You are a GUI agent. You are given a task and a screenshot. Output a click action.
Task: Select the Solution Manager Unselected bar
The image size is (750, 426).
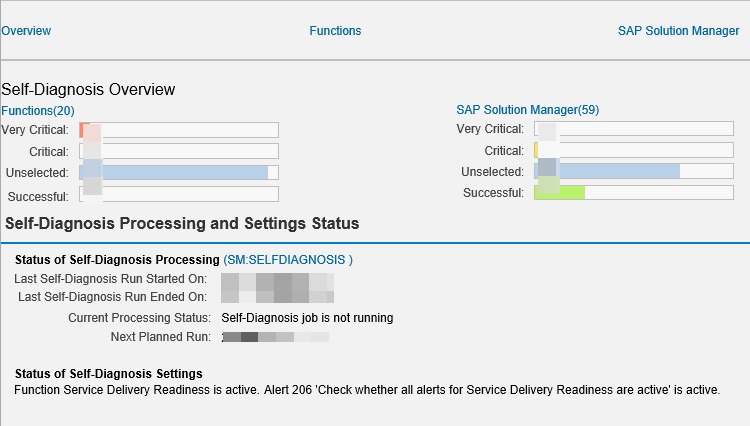[x=634, y=171]
